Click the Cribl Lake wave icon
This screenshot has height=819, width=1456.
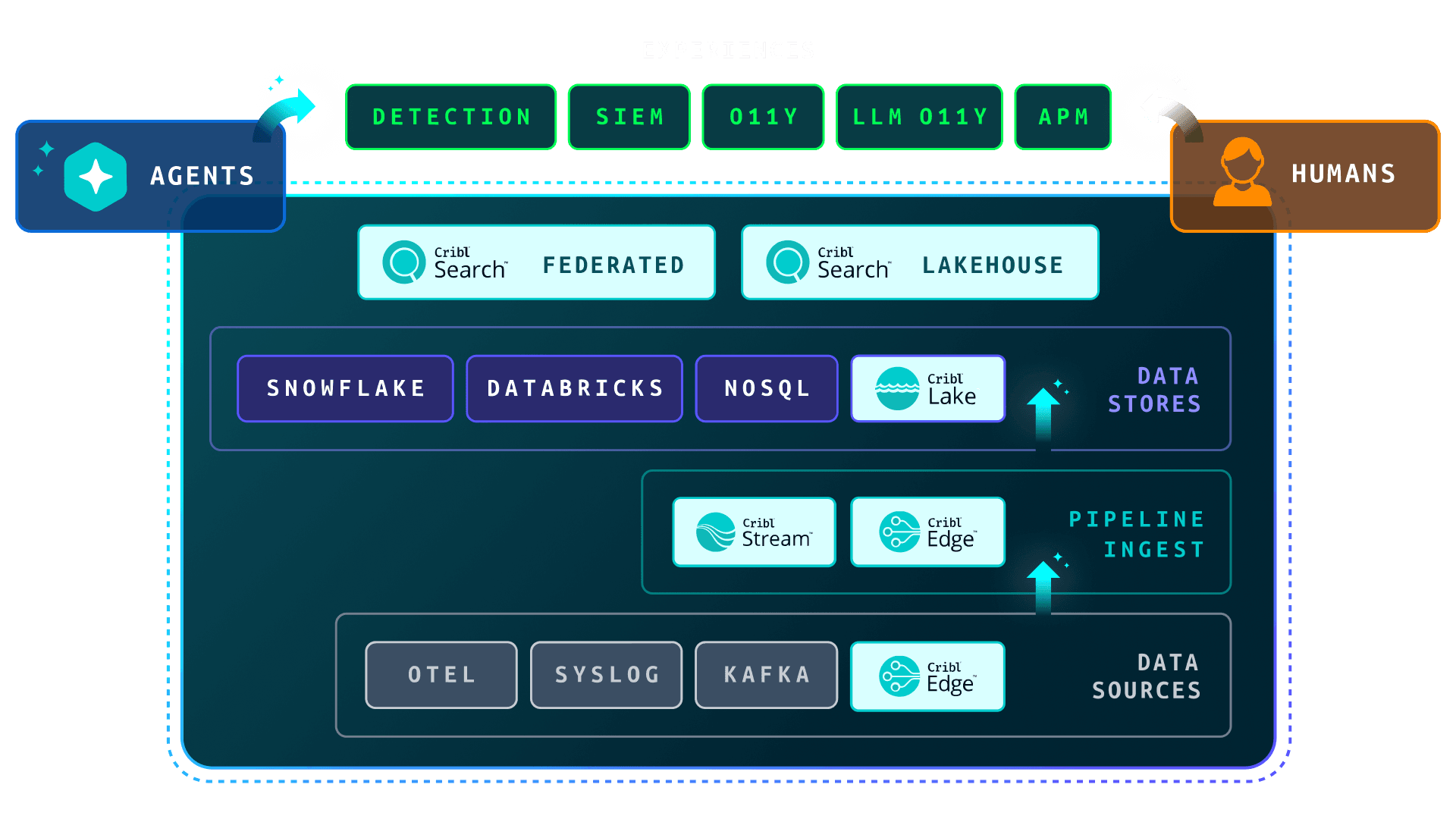(x=897, y=388)
